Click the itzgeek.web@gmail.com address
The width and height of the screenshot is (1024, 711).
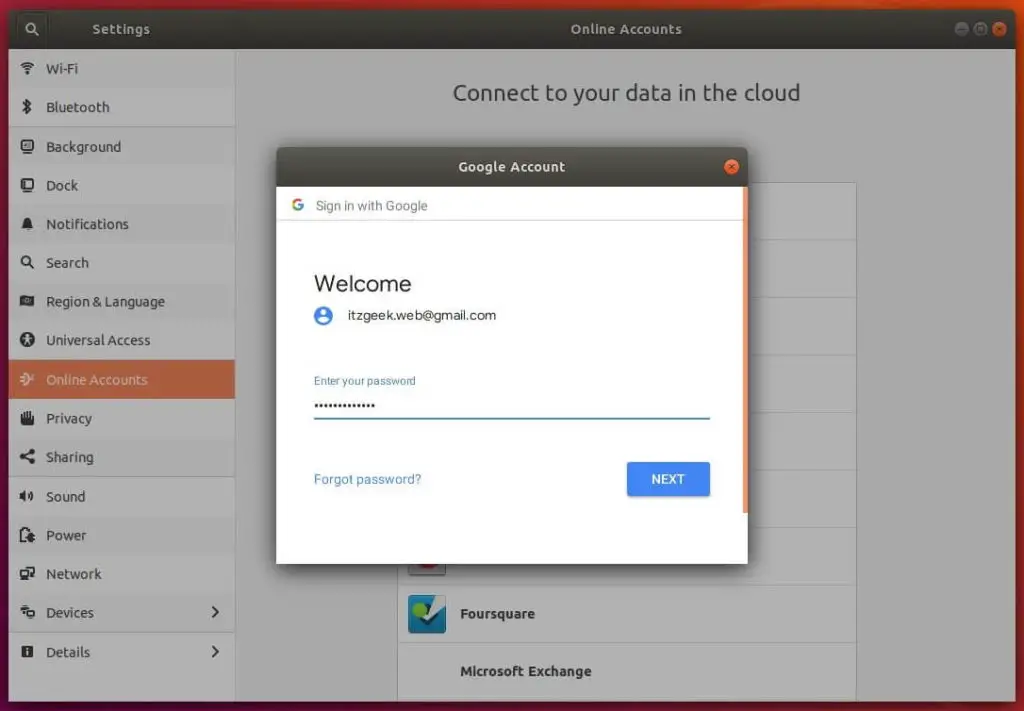click(422, 315)
